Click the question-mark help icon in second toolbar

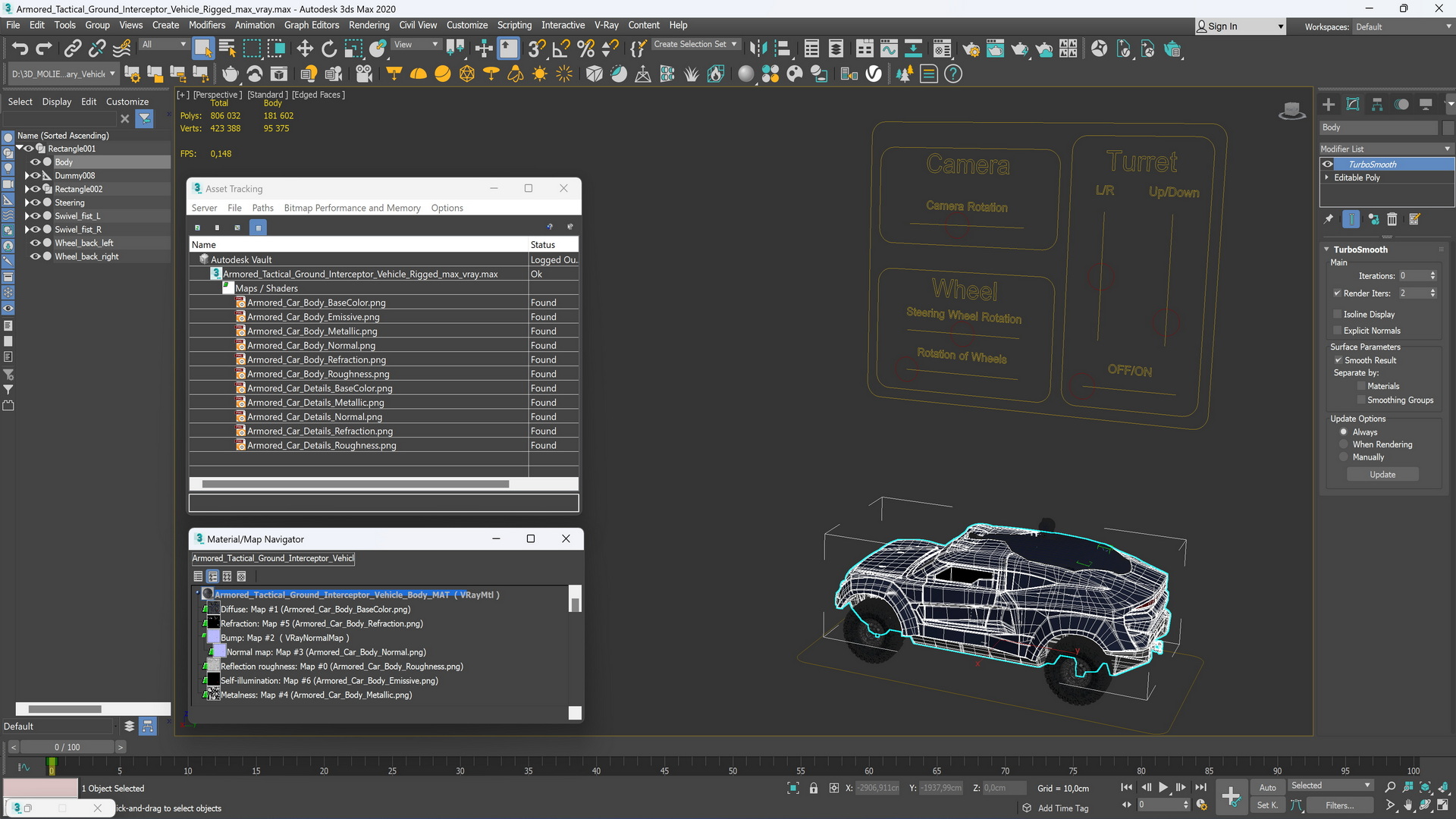coord(953,74)
